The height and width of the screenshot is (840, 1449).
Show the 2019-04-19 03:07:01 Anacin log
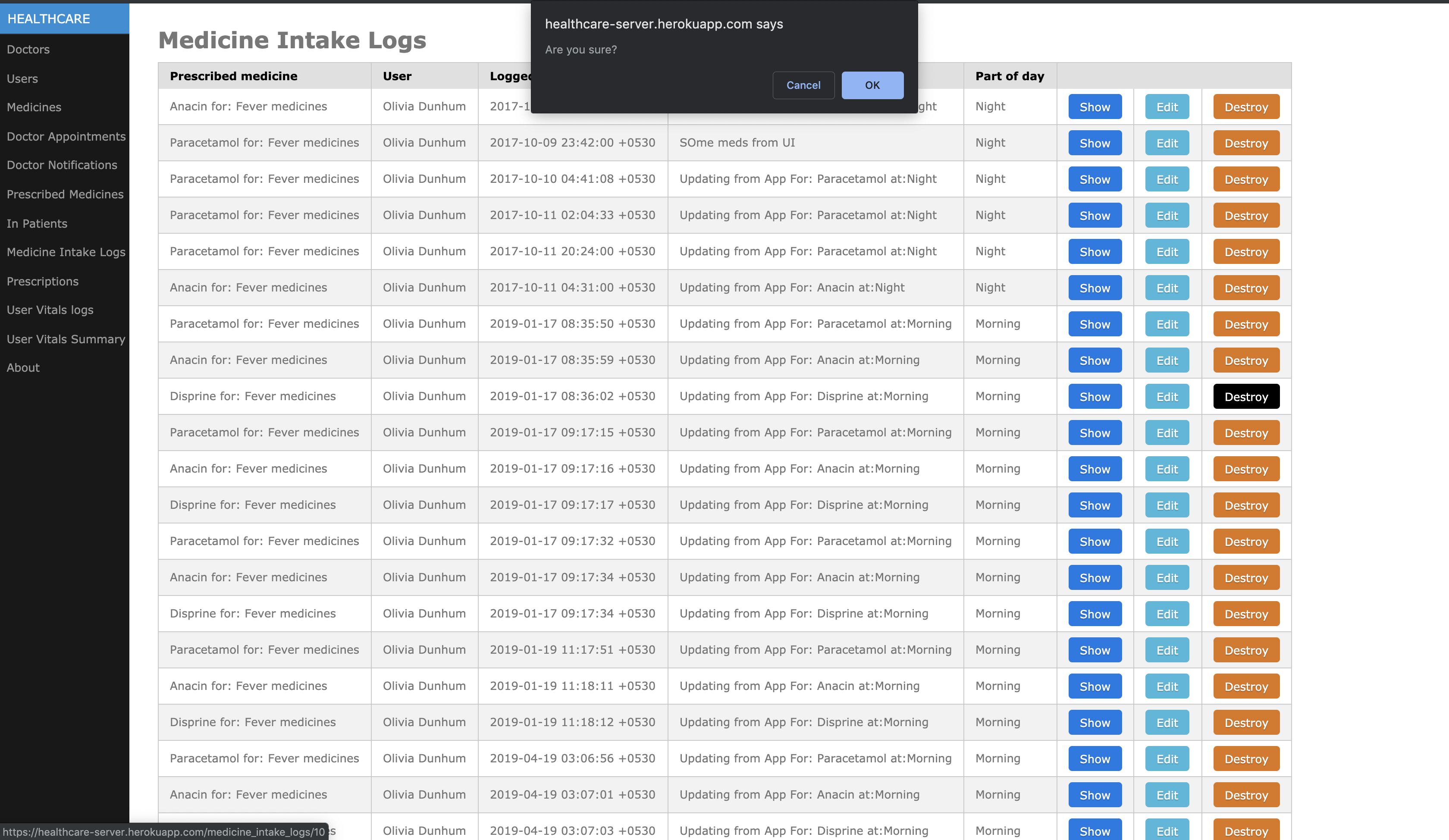(x=1094, y=795)
